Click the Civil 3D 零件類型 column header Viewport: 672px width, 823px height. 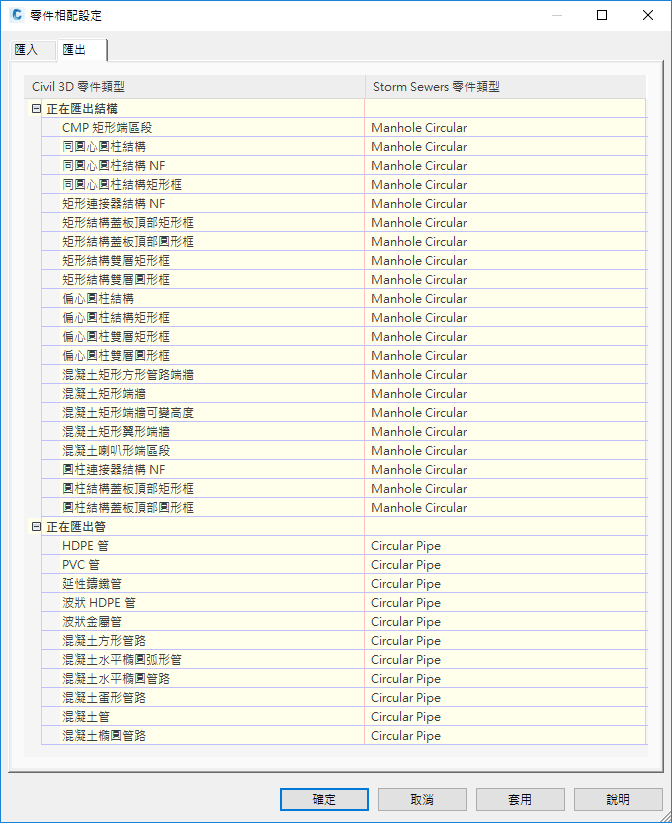click(195, 87)
